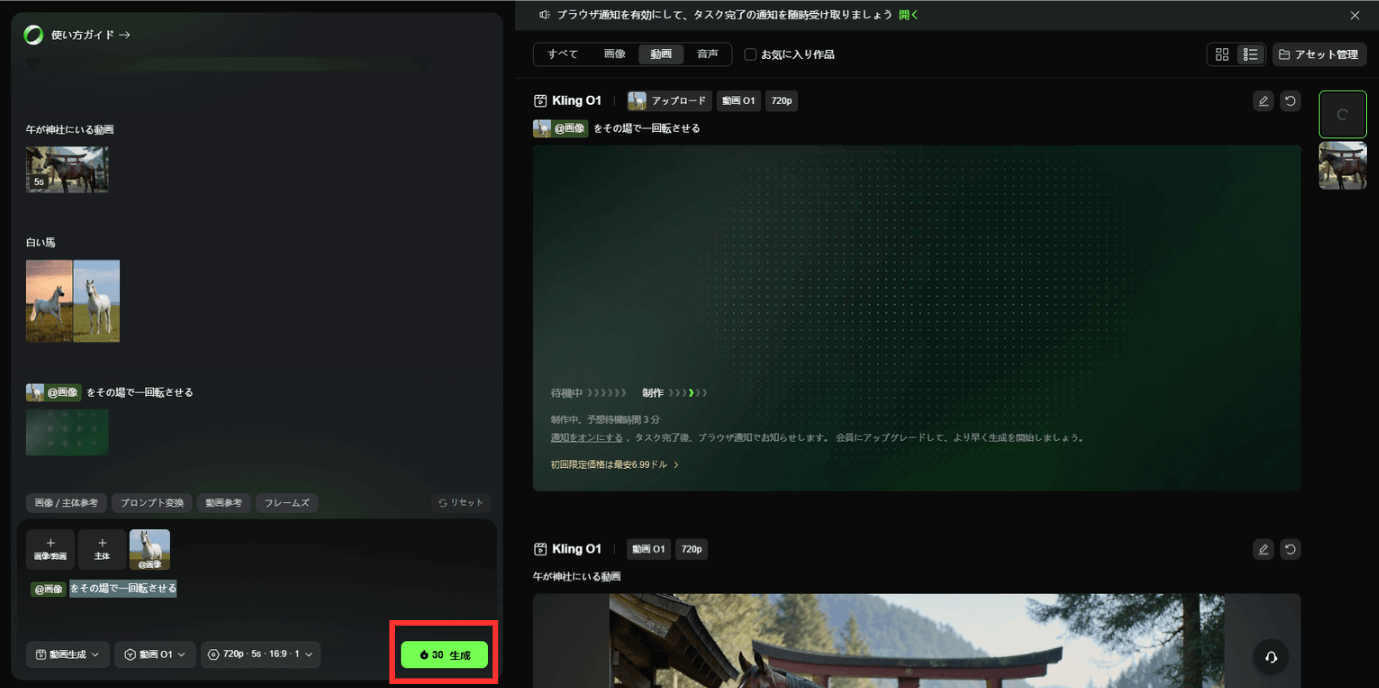Click the リセット button

tap(461, 503)
